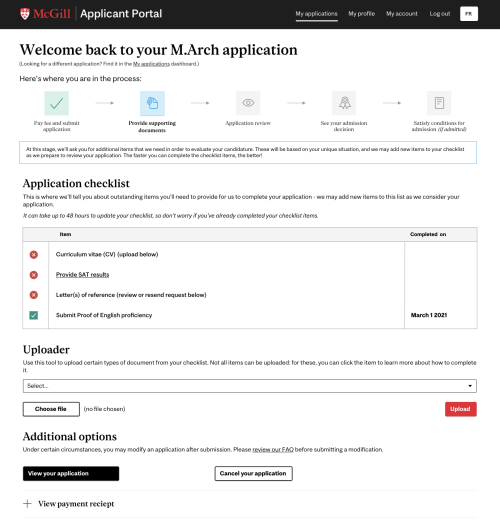Click the (no file chosen) text
This screenshot has height=525, width=500.
pyautogui.click(x=104, y=409)
